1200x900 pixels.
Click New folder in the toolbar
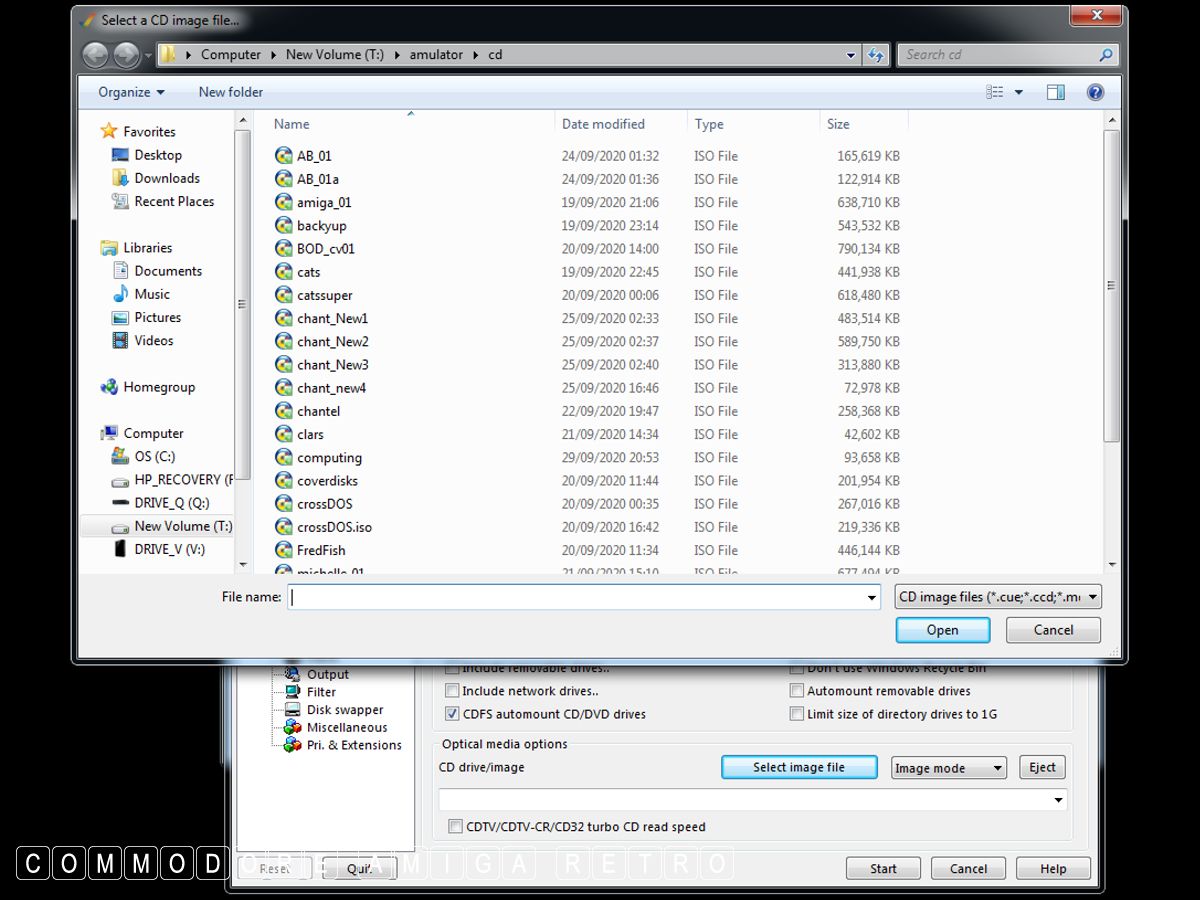[230, 92]
